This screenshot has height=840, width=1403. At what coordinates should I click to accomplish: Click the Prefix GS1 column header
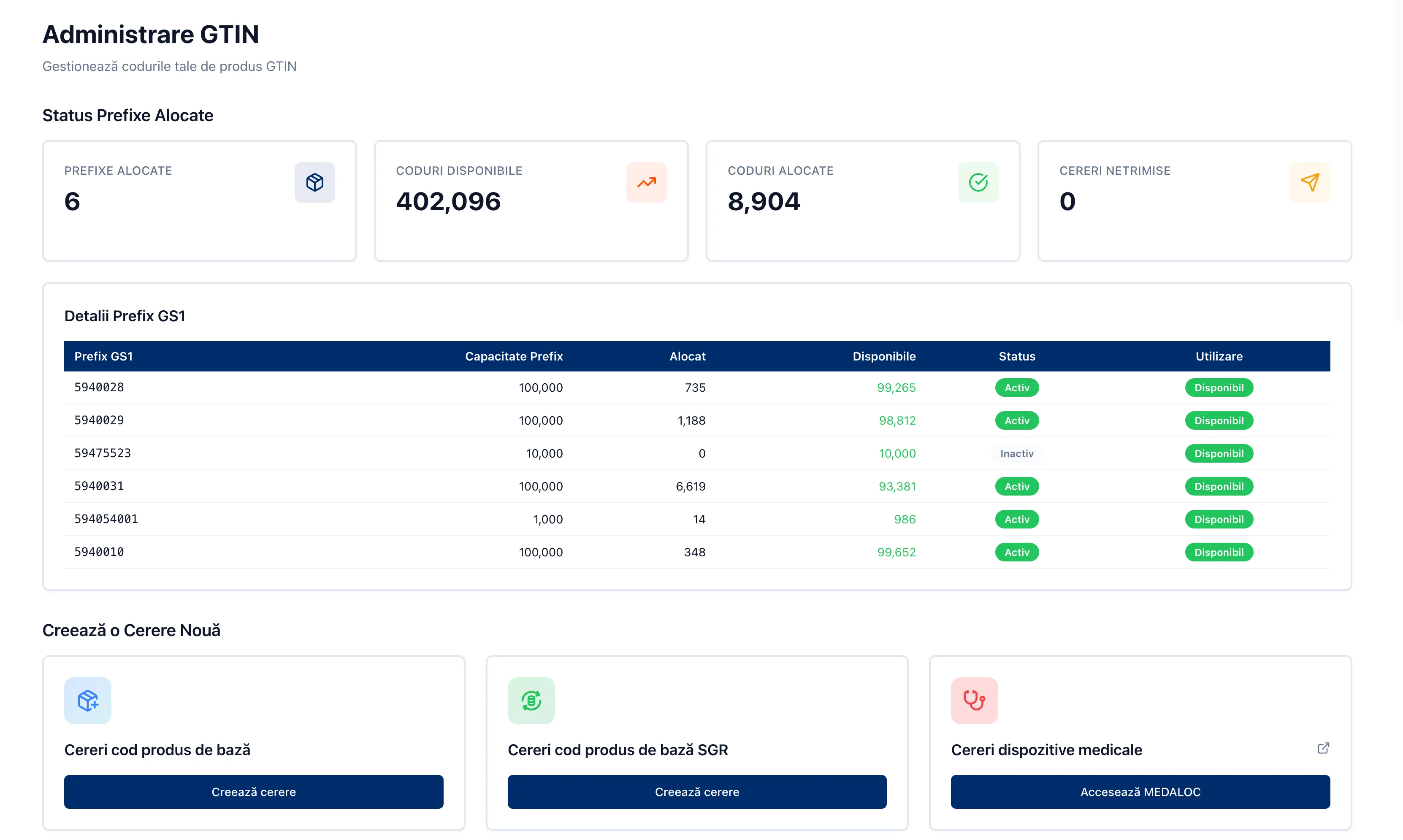coord(103,356)
